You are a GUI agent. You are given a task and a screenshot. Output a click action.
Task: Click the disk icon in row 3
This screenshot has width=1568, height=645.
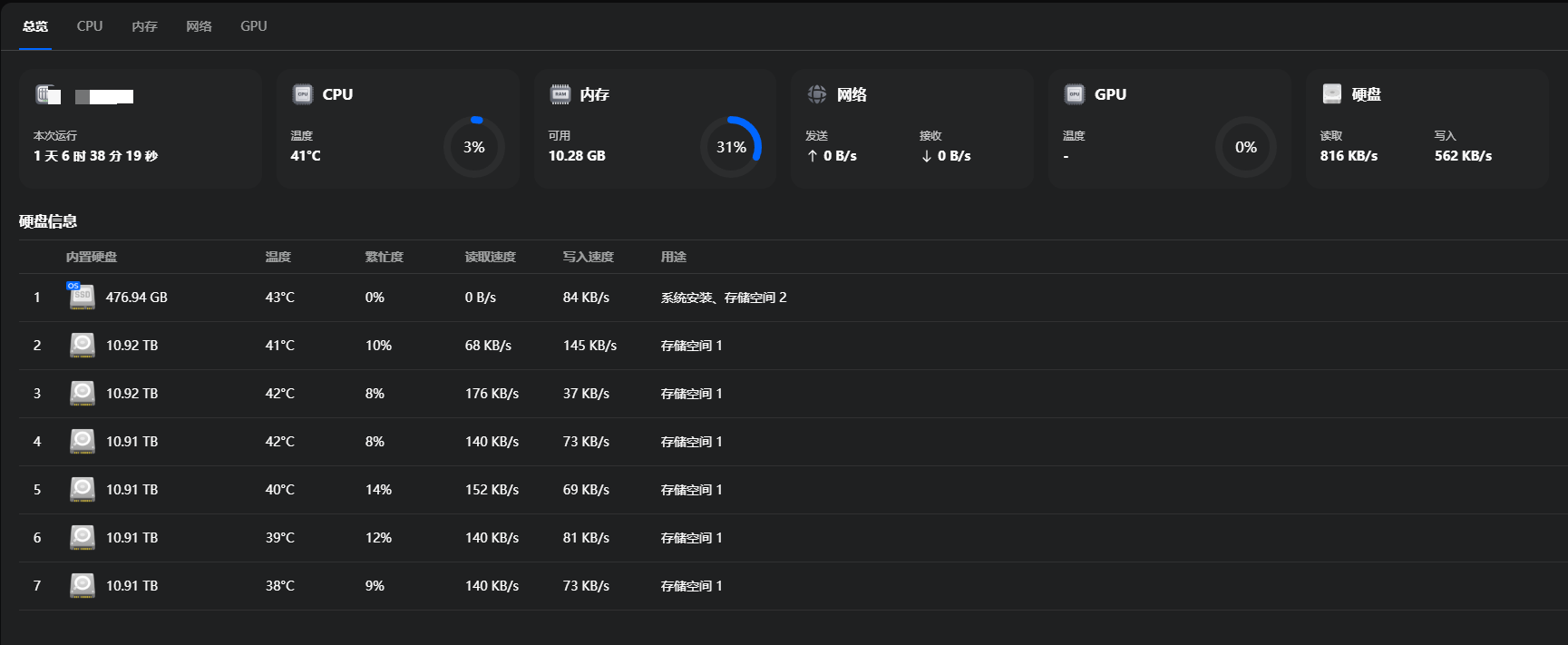[83, 394]
